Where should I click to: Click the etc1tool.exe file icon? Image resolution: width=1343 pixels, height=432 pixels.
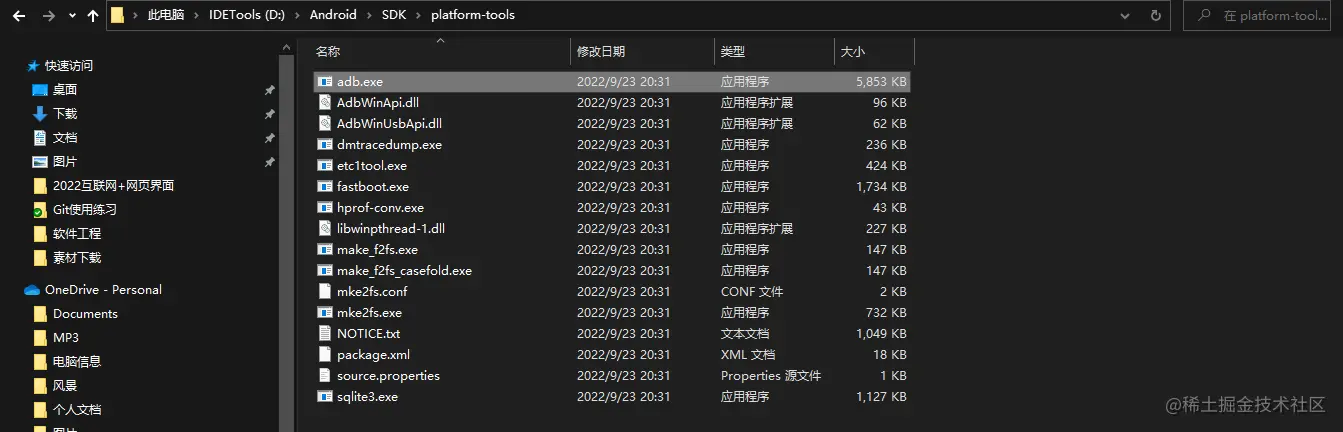click(x=325, y=165)
